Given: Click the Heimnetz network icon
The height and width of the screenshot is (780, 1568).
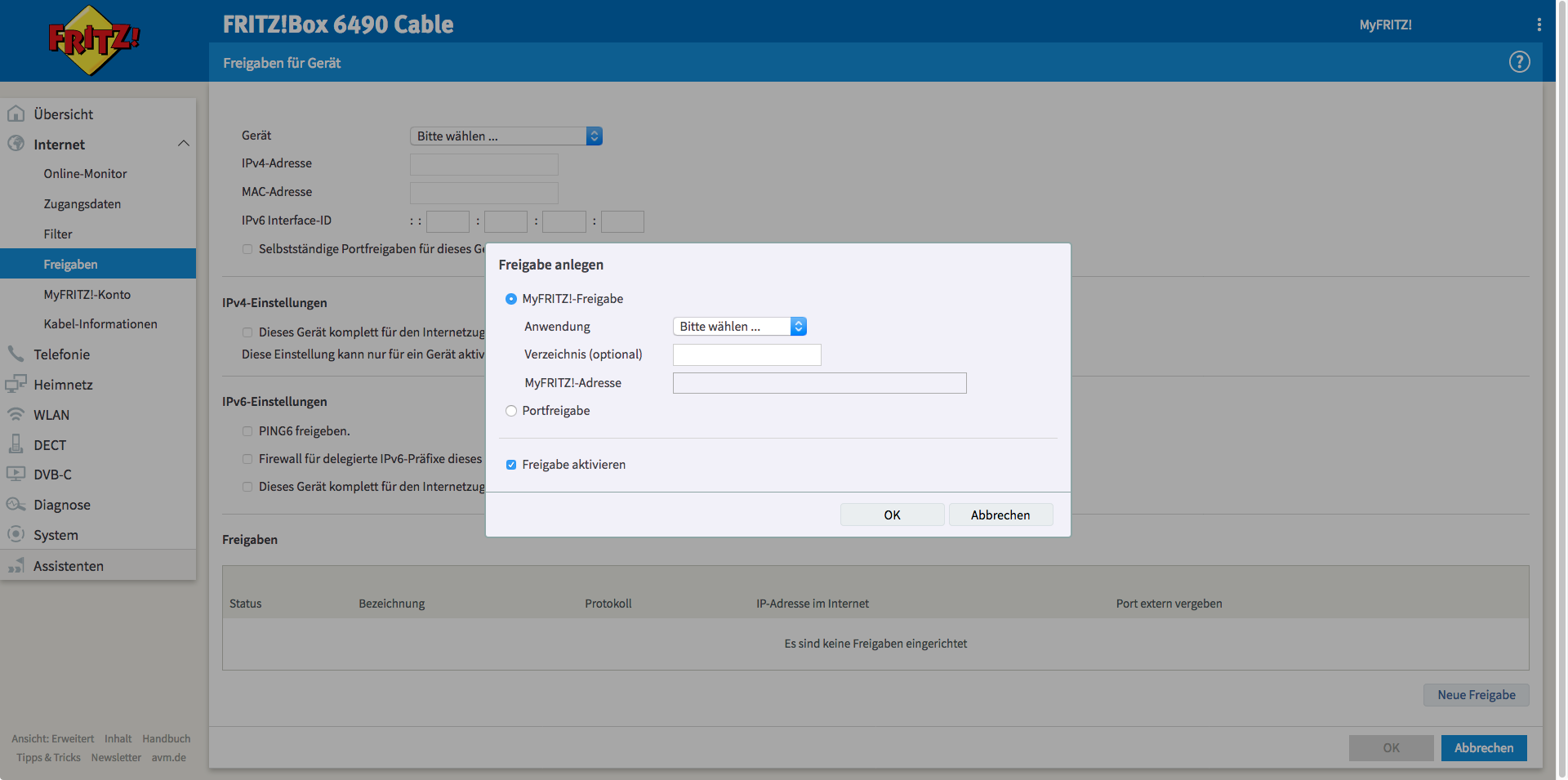Looking at the screenshot, I should [x=16, y=384].
